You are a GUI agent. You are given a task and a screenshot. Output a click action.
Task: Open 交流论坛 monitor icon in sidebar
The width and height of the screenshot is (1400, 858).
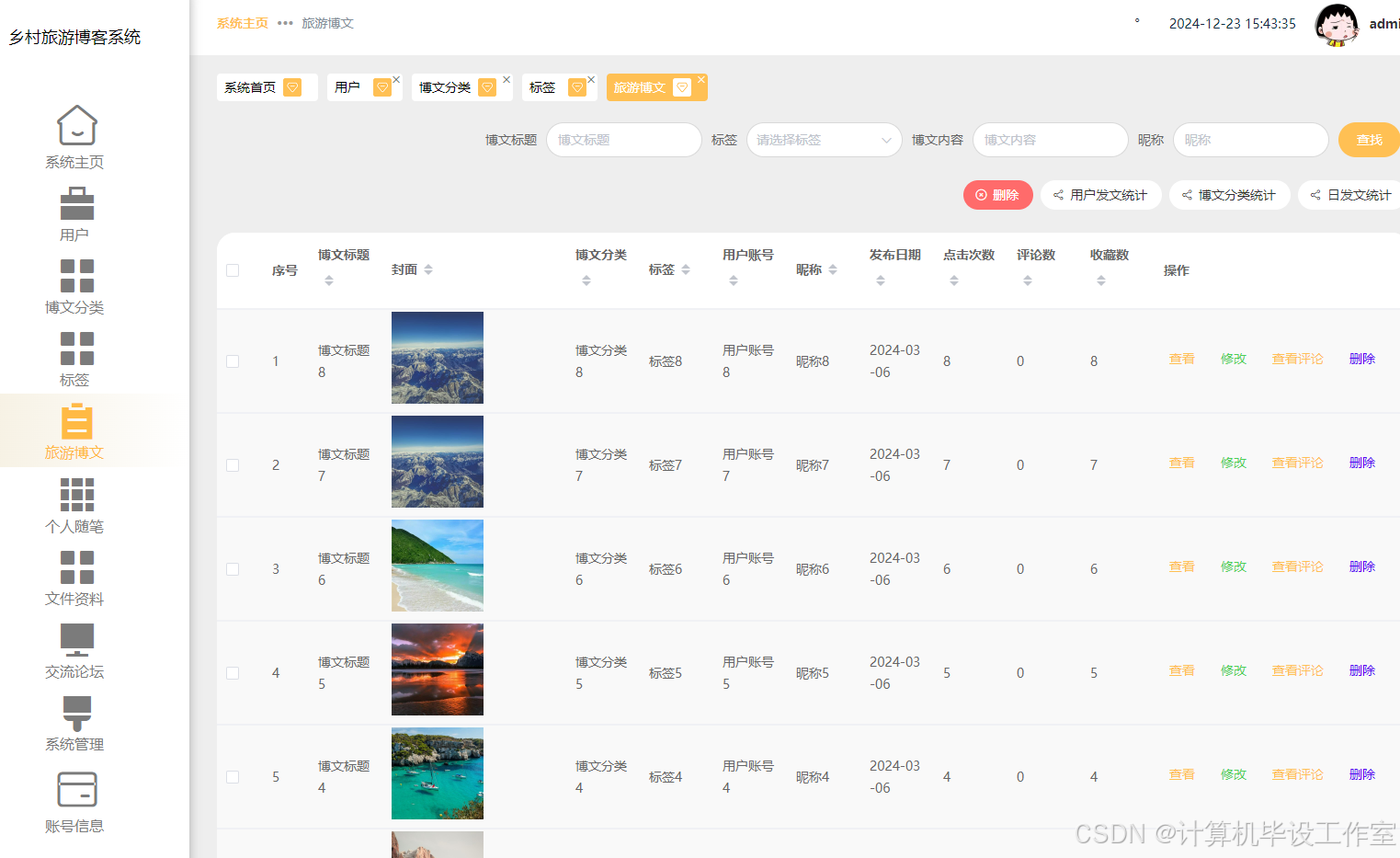(x=77, y=640)
